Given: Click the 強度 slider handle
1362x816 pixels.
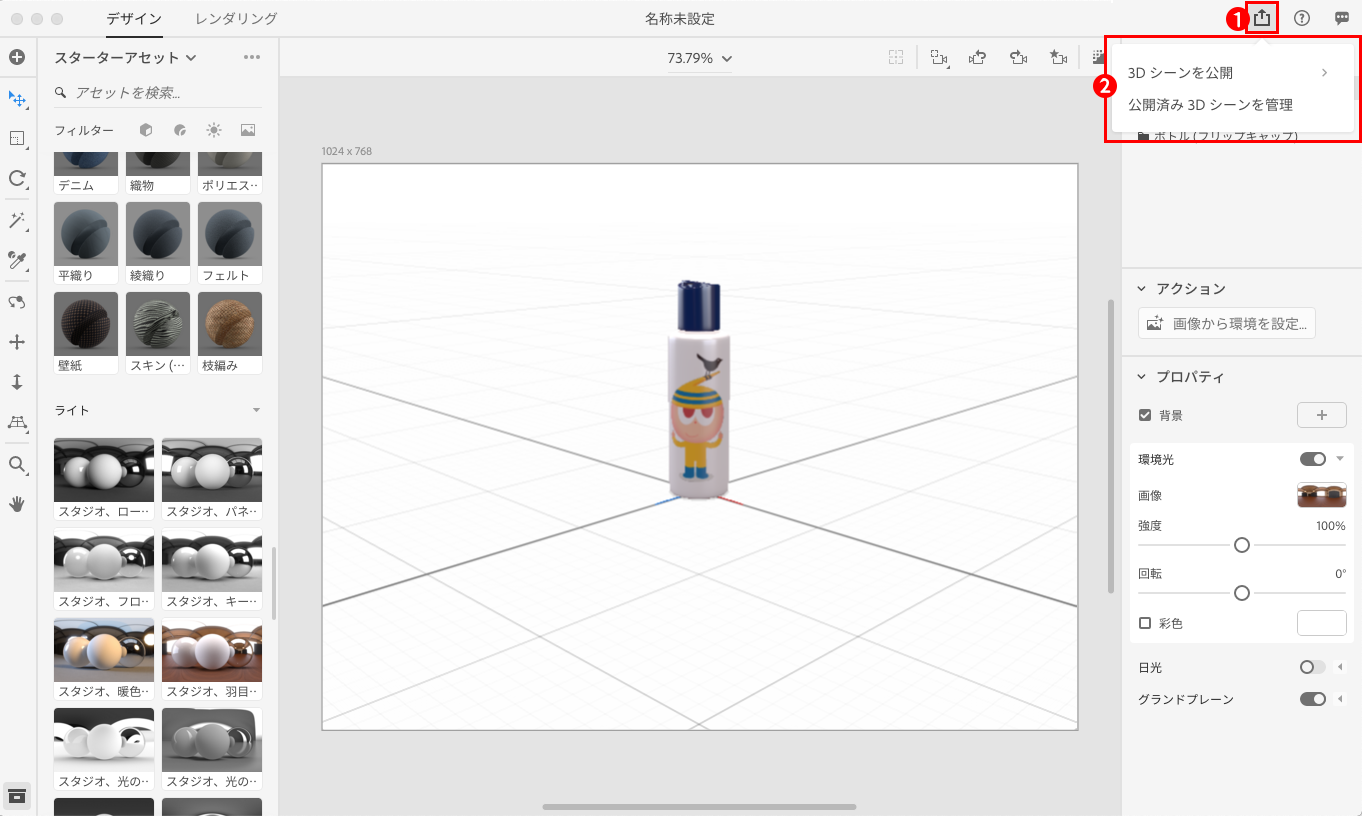Looking at the screenshot, I should point(1242,545).
